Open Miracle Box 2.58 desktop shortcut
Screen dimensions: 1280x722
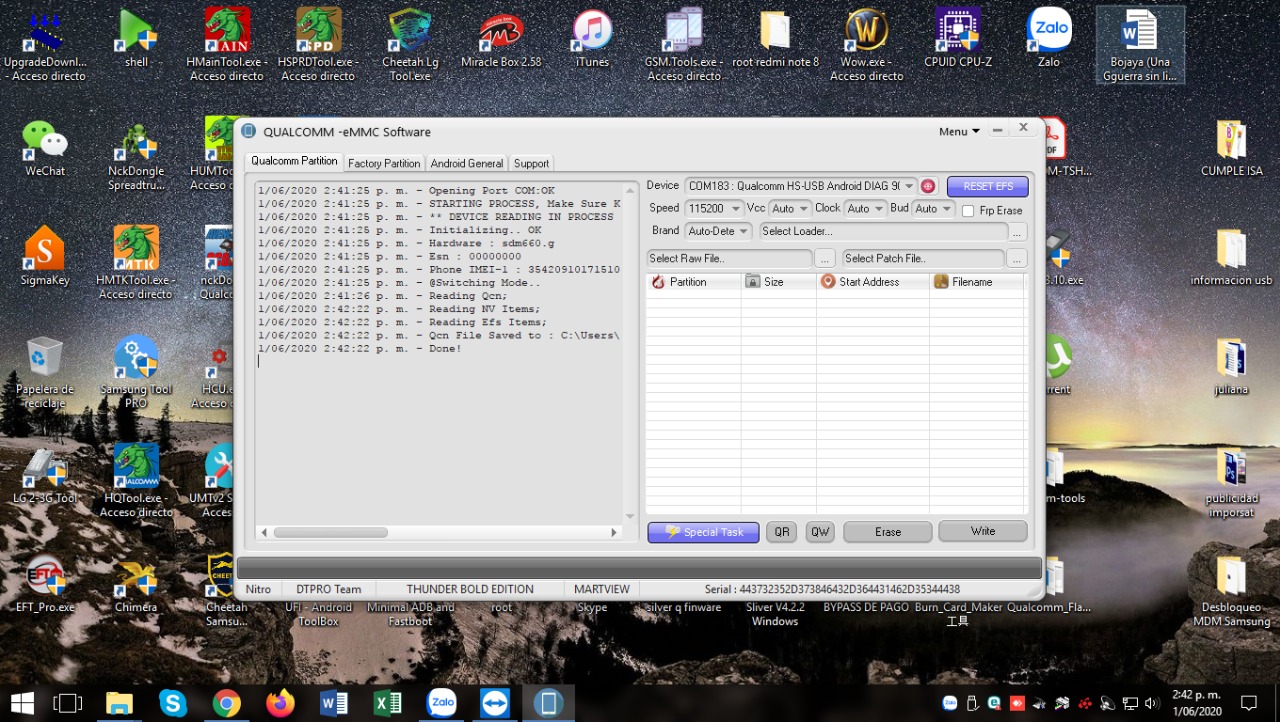click(x=501, y=40)
